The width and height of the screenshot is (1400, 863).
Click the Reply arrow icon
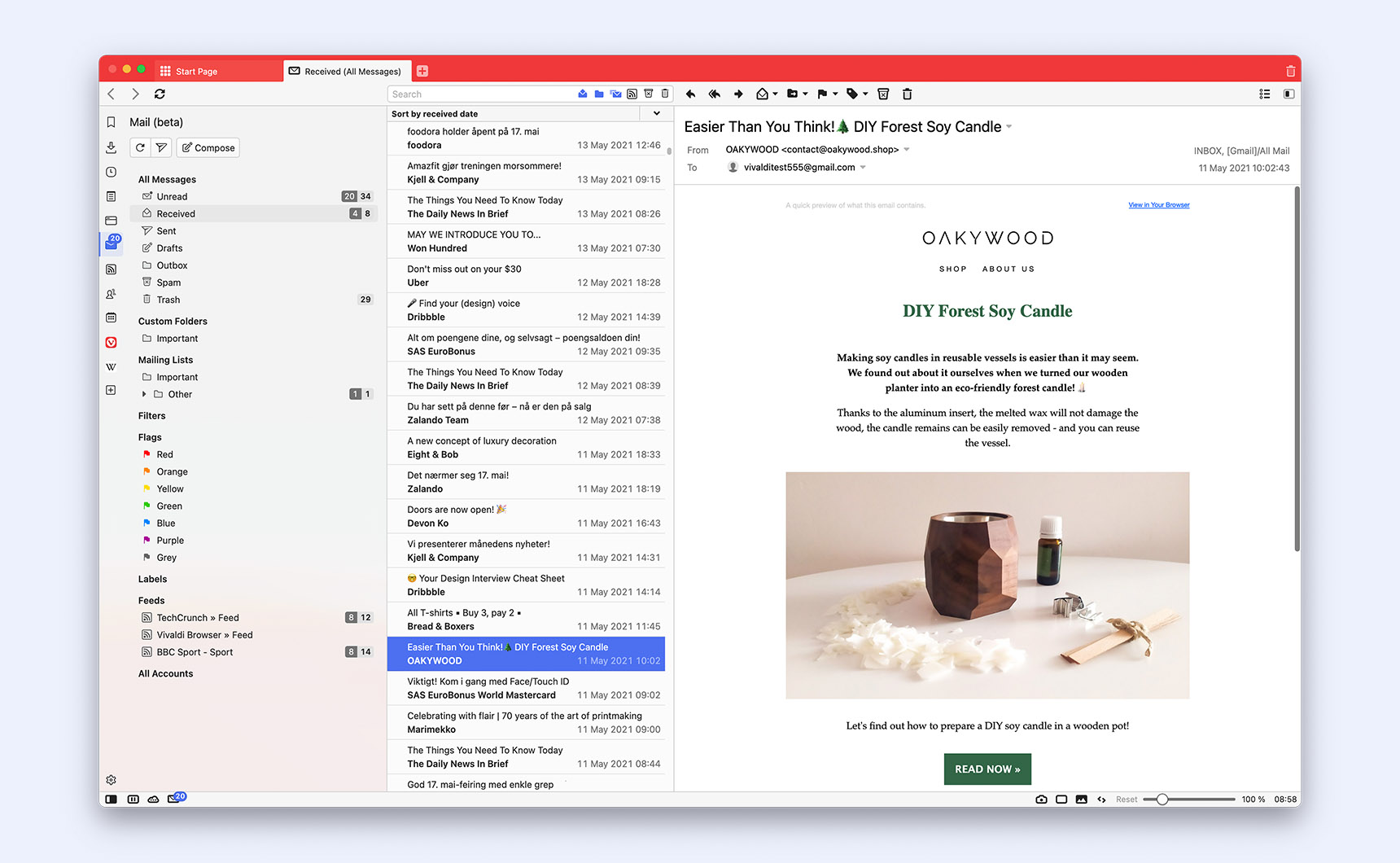tap(691, 94)
